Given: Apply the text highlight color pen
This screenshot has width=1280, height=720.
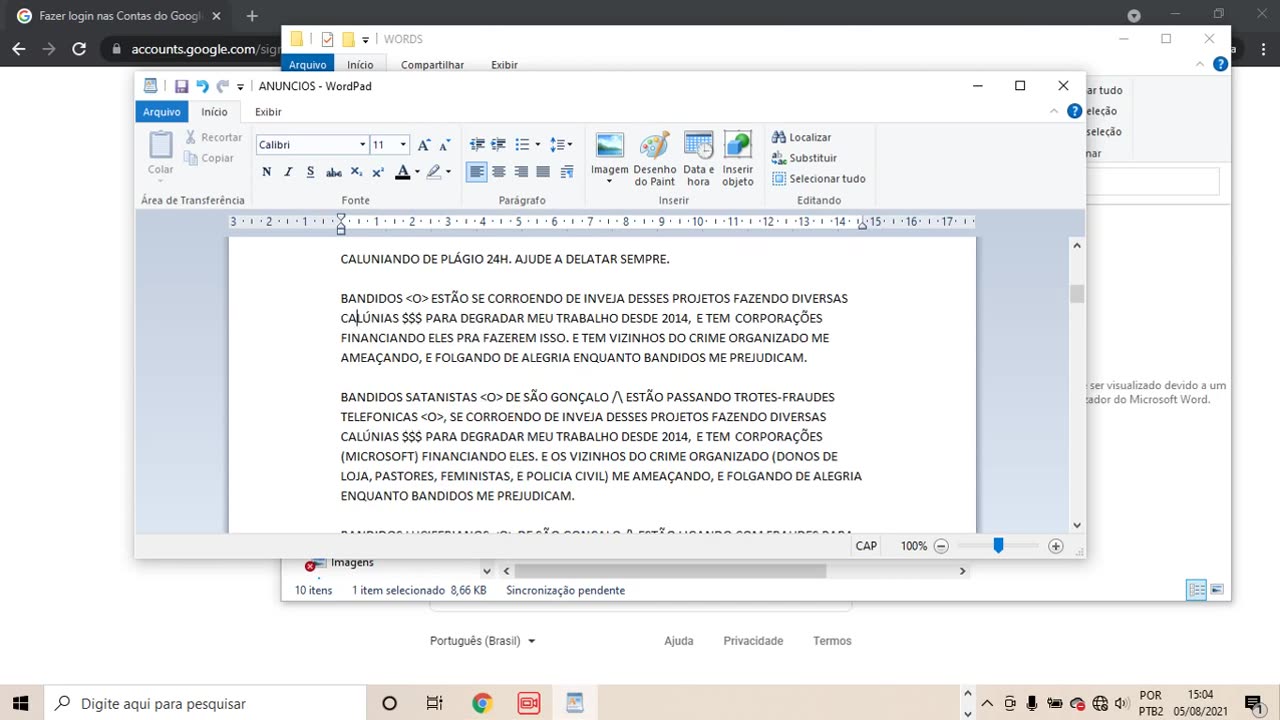Looking at the screenshot, I should click(x=434, y=172).
